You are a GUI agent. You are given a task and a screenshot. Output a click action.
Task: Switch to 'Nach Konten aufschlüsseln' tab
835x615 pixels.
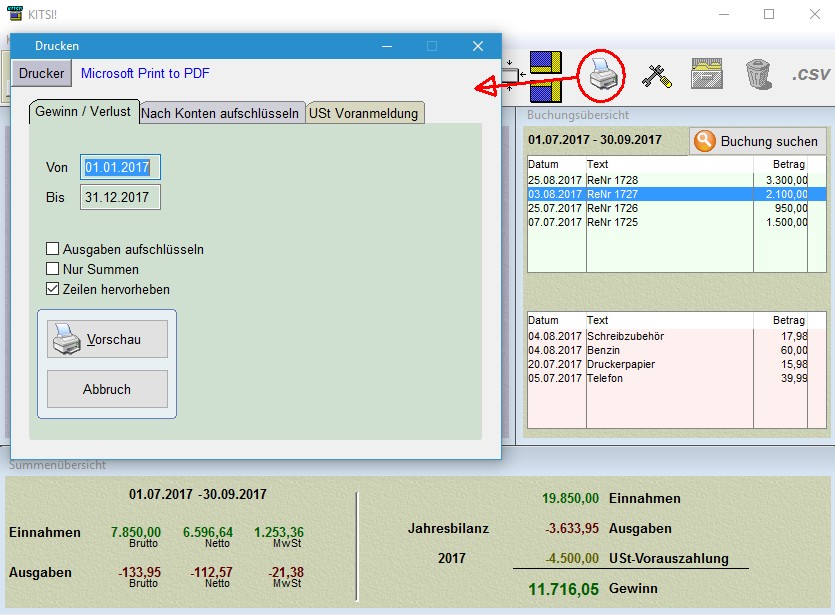[220, 113]
